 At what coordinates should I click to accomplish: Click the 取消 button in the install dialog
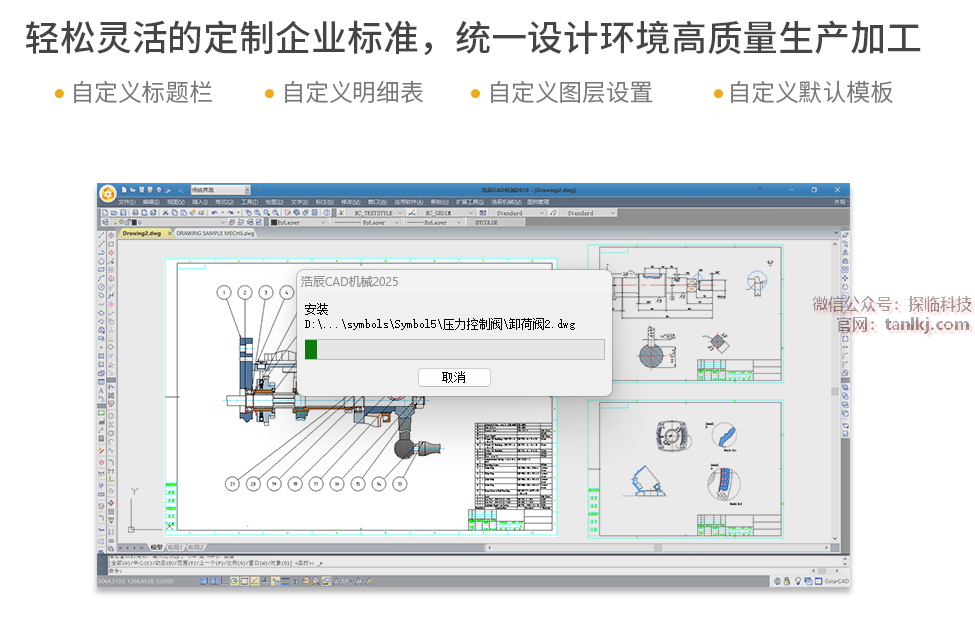coord(454,377)
